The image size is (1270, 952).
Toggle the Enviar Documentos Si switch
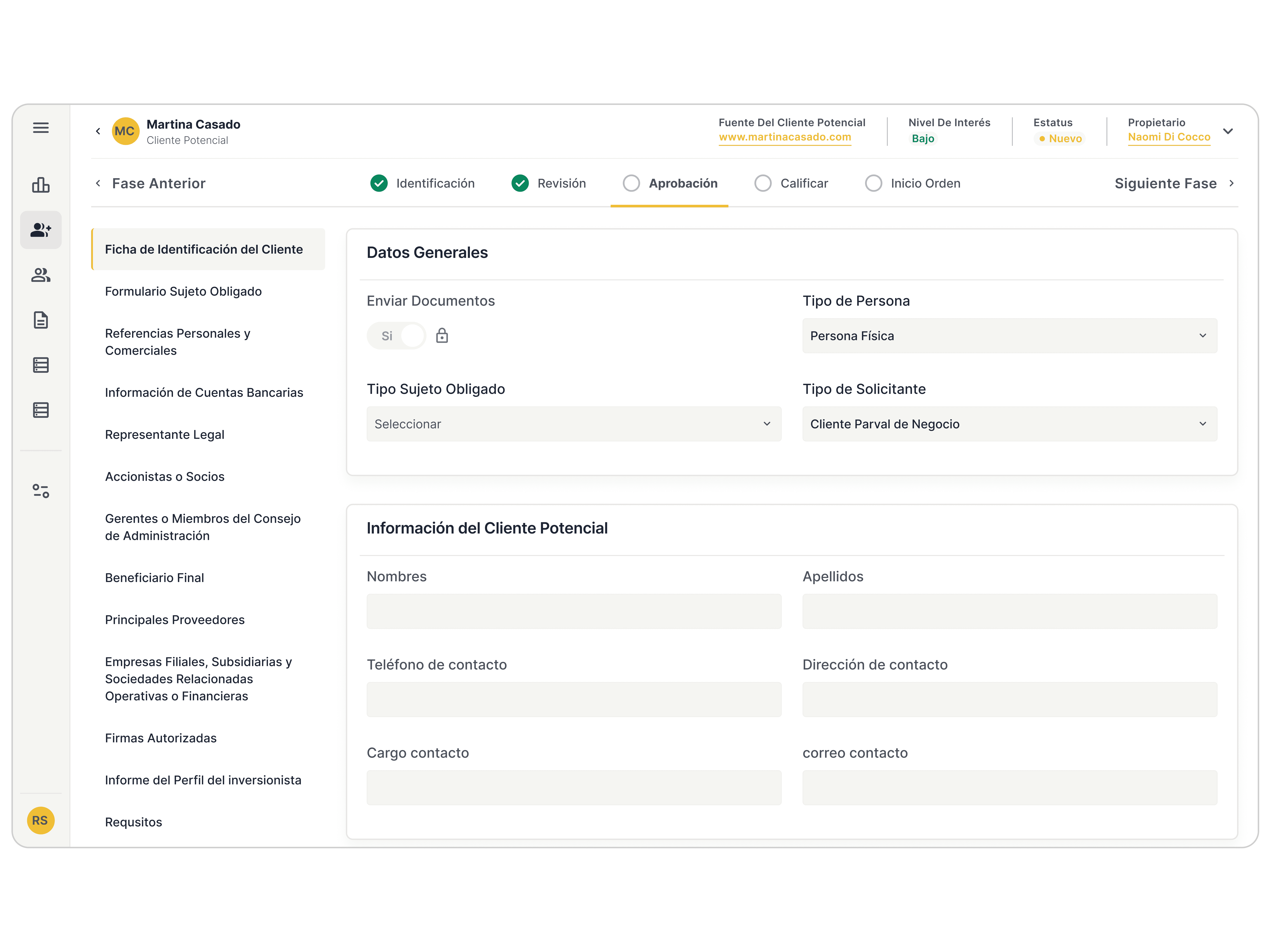click(396, 336)
